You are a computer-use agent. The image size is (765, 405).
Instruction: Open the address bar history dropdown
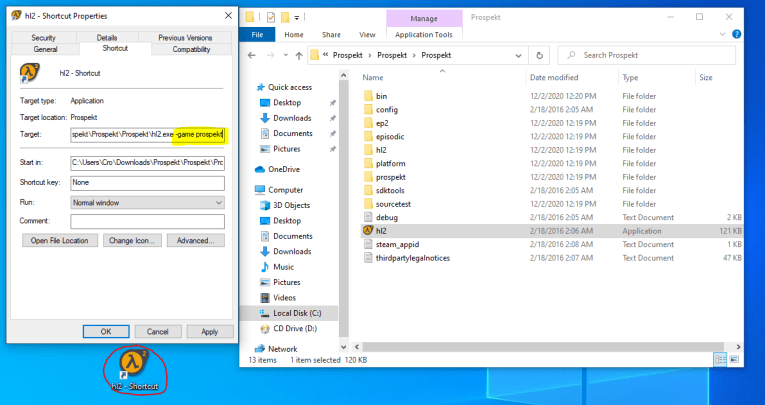pos(518,56)
